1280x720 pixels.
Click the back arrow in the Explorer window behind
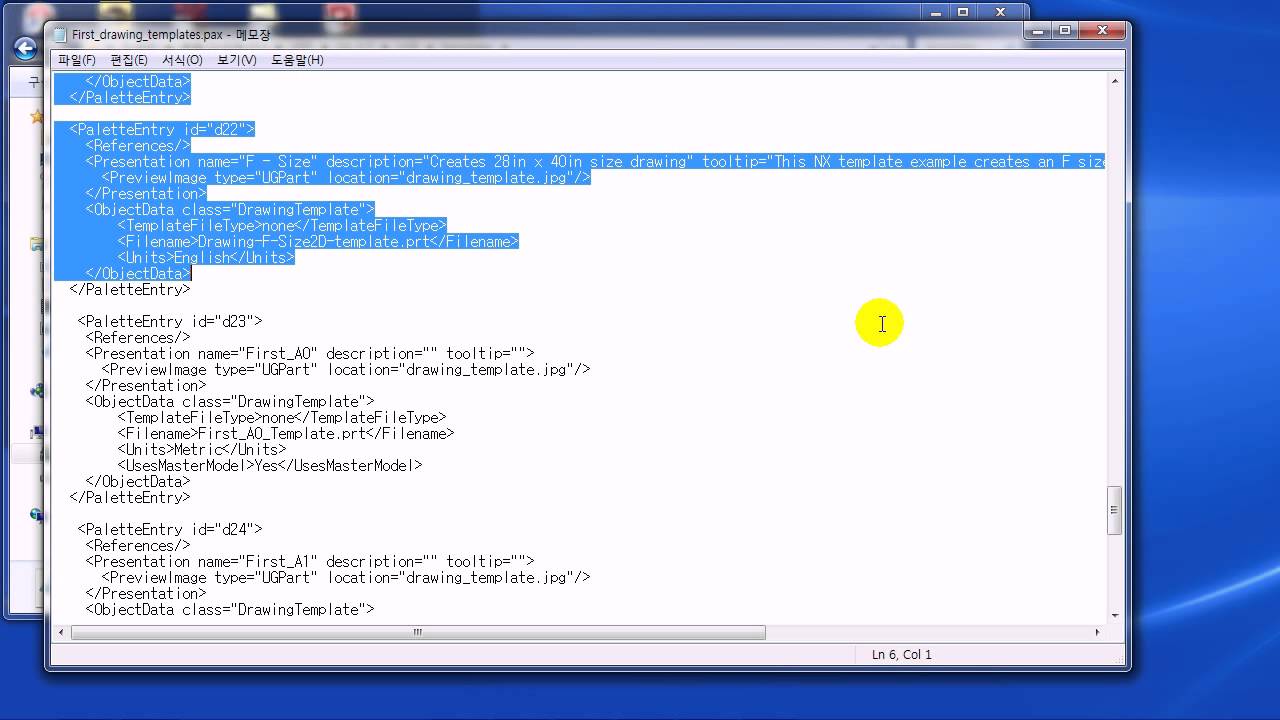[x=24, y=48]
